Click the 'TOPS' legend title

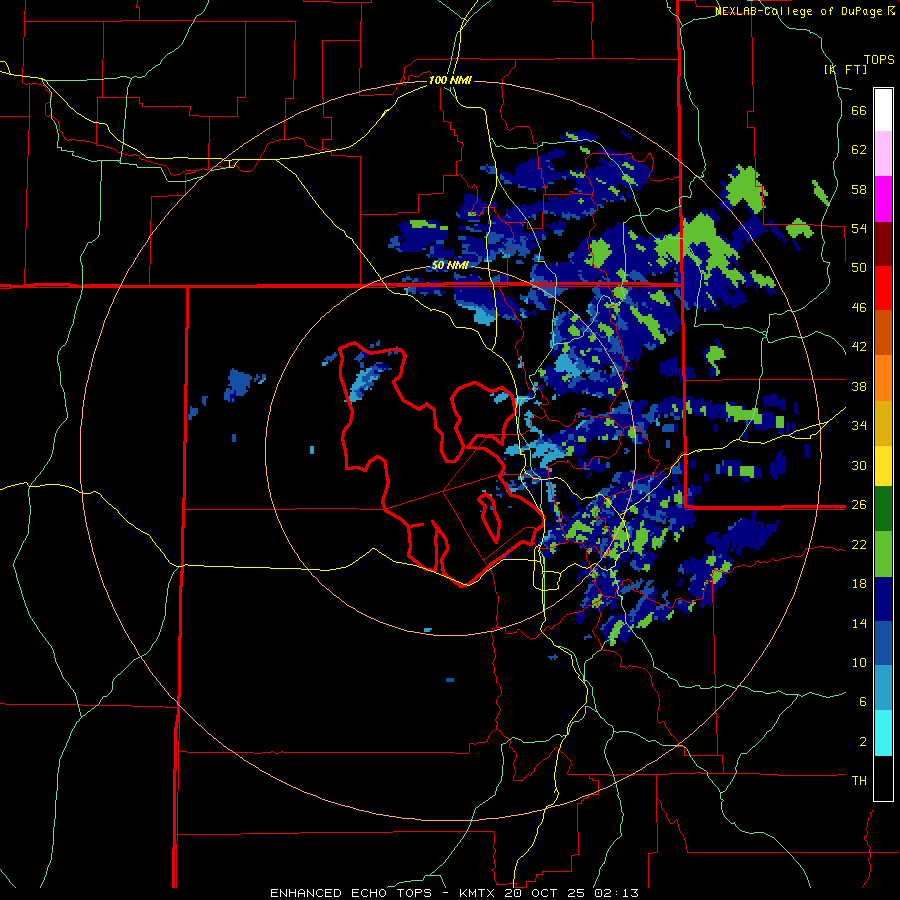pos(879,59)
